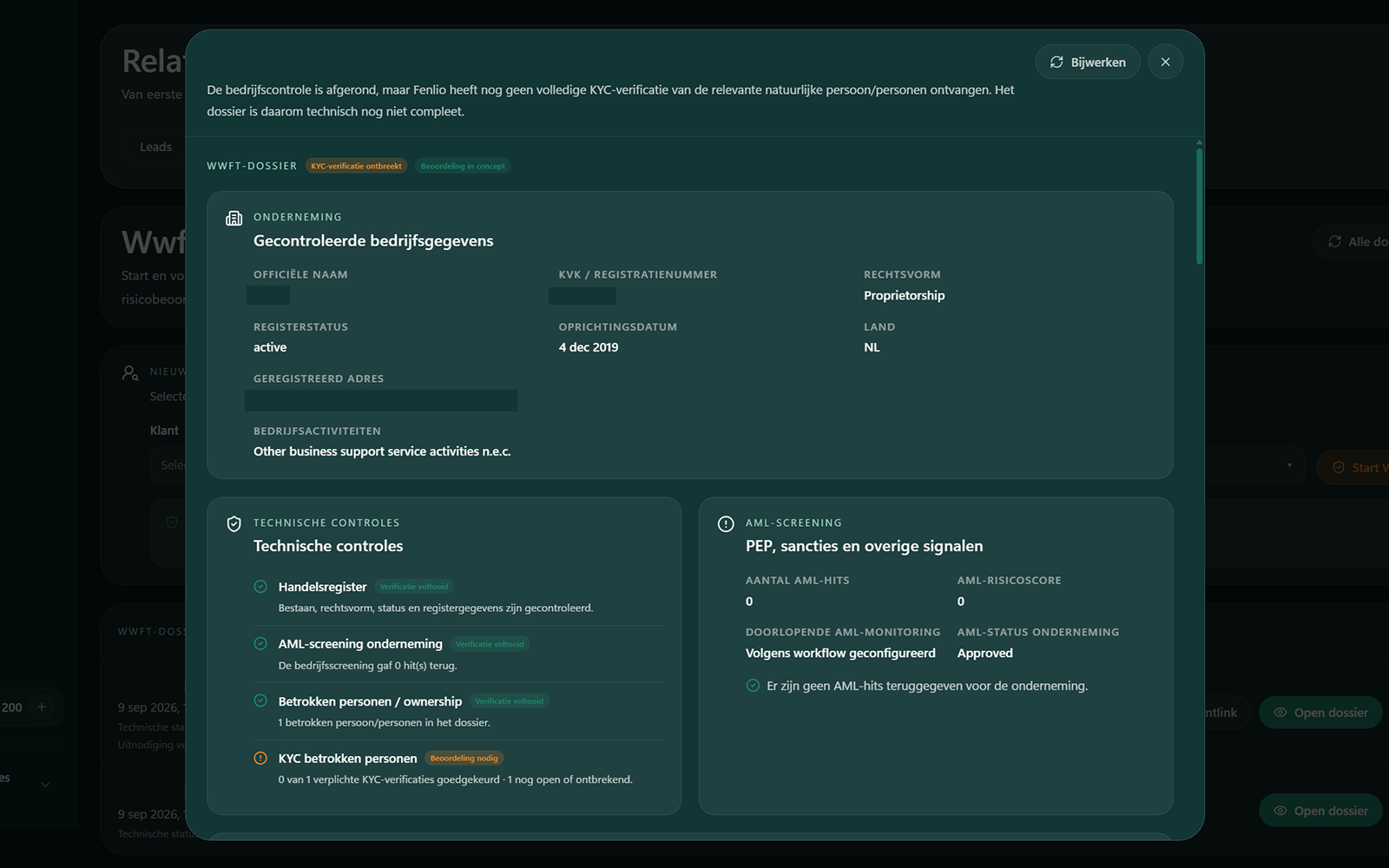This screenshot has height=868, width=1389.
Task: Click the 'Beoordeling nodig' badge
Action: click(464, 759)
